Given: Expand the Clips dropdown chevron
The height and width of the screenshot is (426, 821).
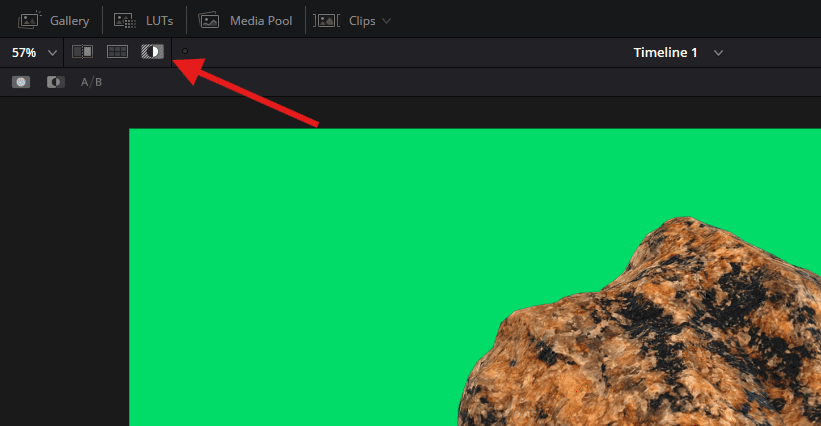Looking at the screenshot, I should [x=386, y=21].
